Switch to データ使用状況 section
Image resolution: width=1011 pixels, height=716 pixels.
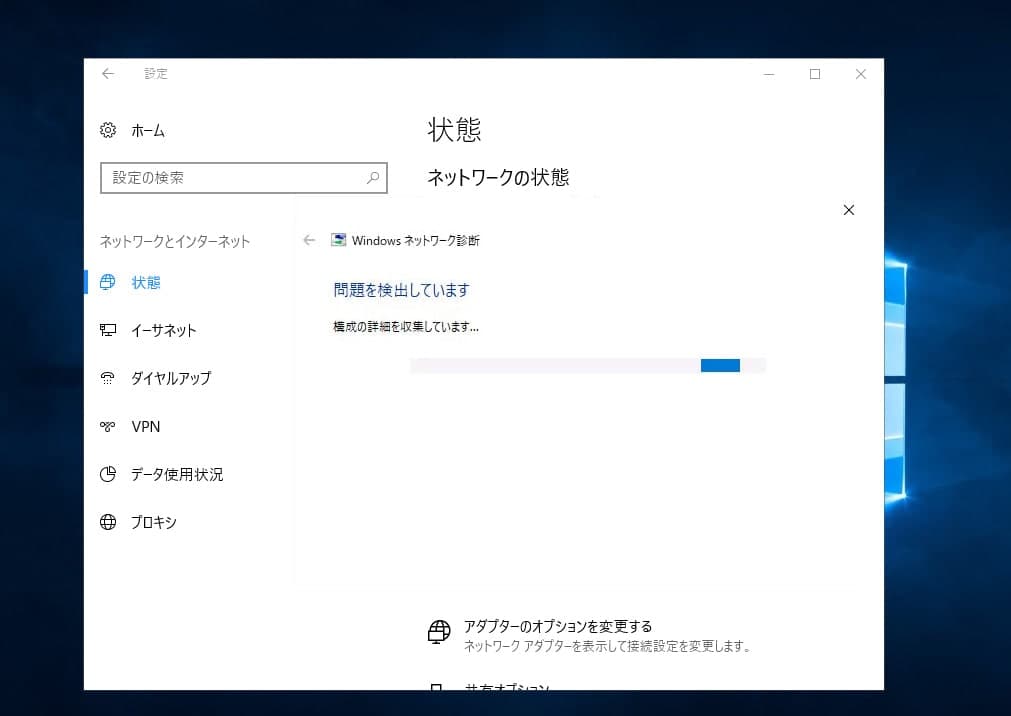[177, 474]
